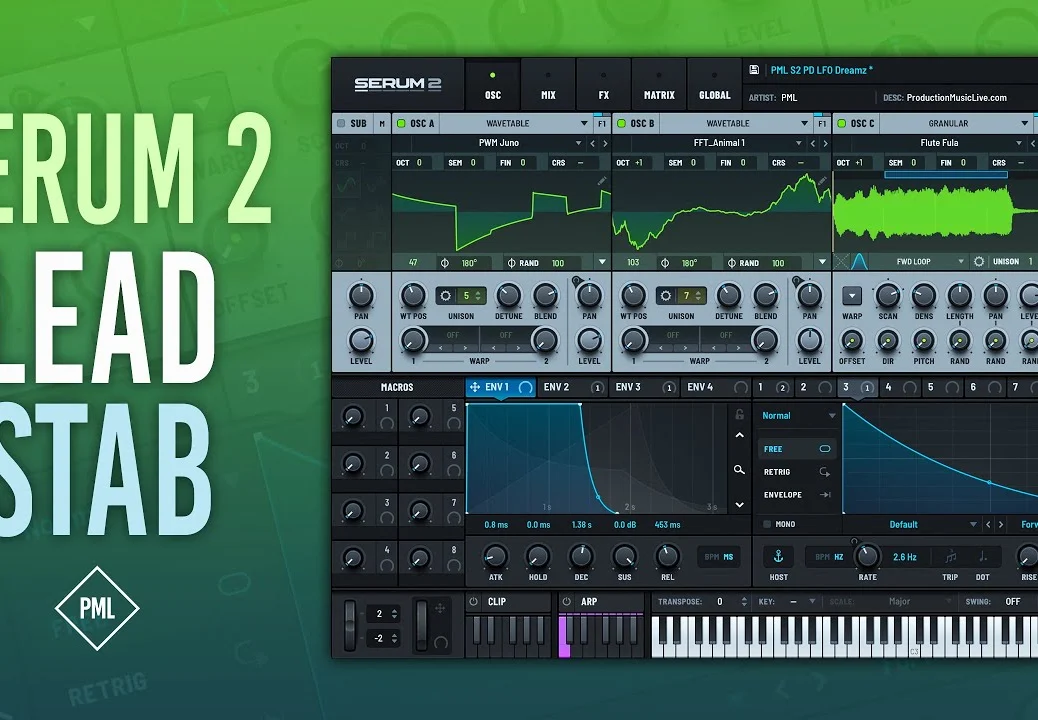1038x720 pixels.
Task: Open the FFT_Animal 1 wavetable dropdown
Action: point(719,143)
